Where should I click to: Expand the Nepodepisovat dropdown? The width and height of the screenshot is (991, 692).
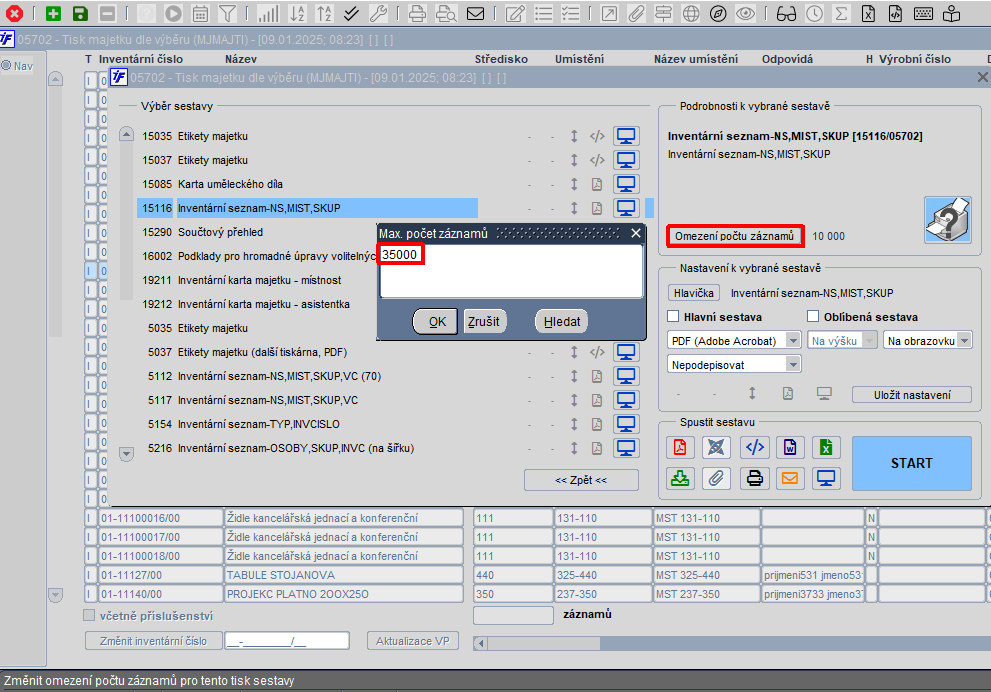click(x=734, y=365)
